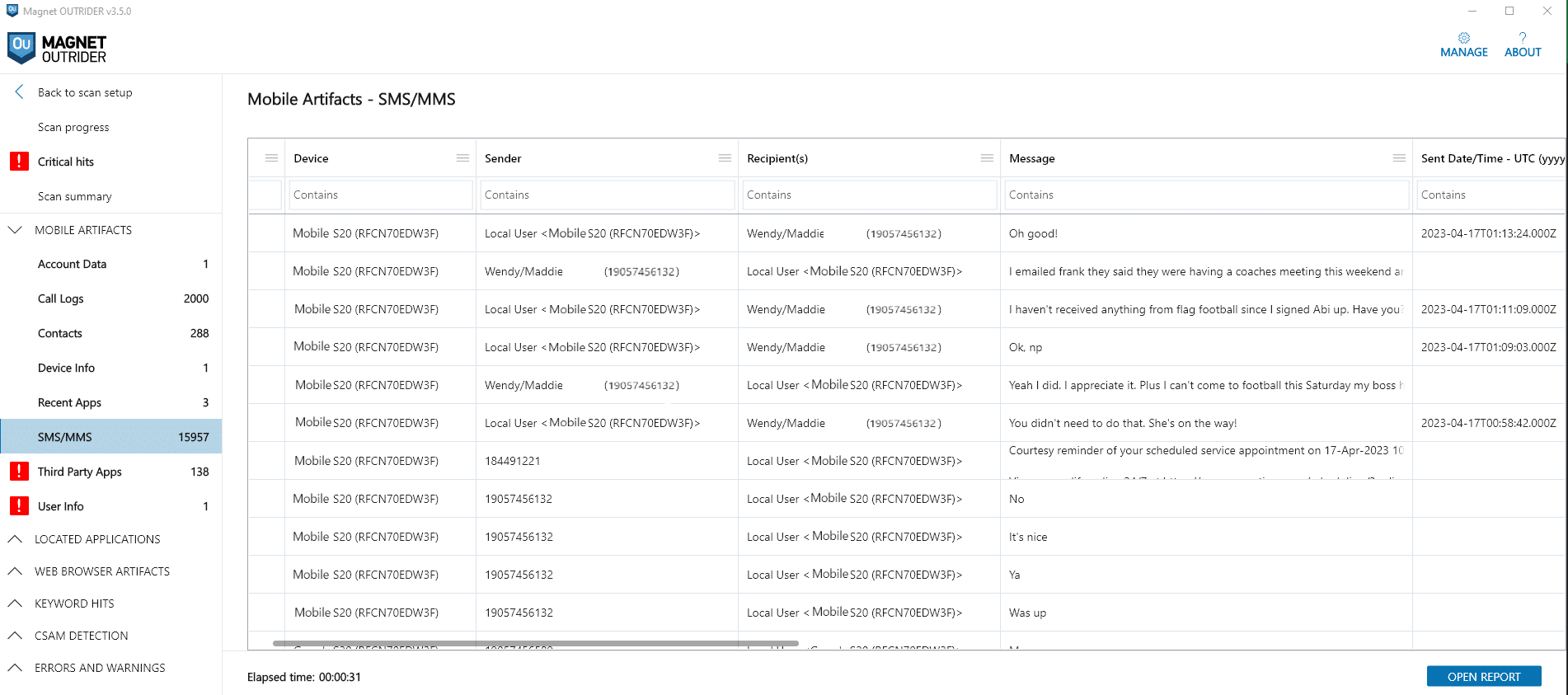Screen dimensions: 1568x695
Task: Open the Device column menu icon
Action: (x=462, y=158)
